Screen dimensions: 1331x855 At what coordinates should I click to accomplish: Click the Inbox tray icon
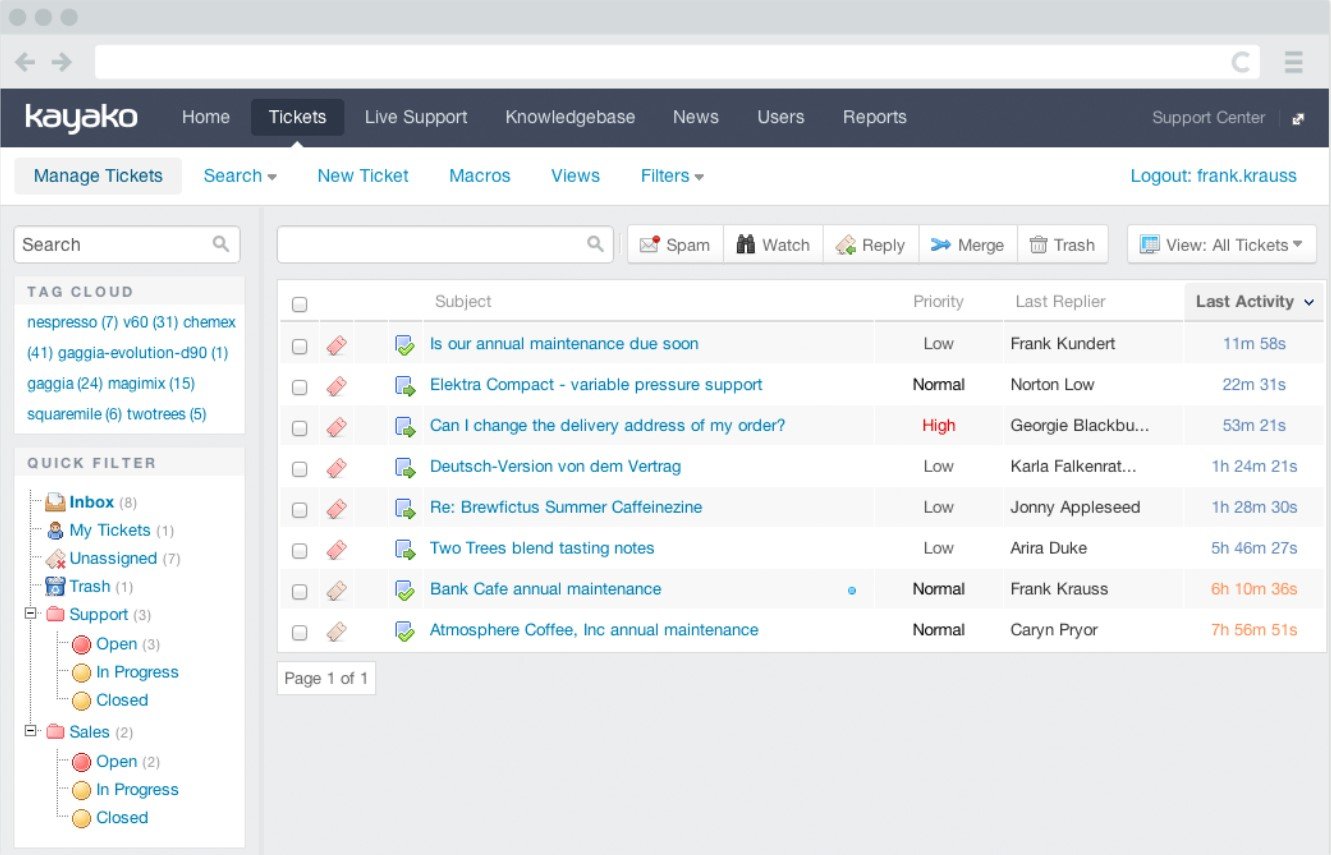tap(55, 502)
